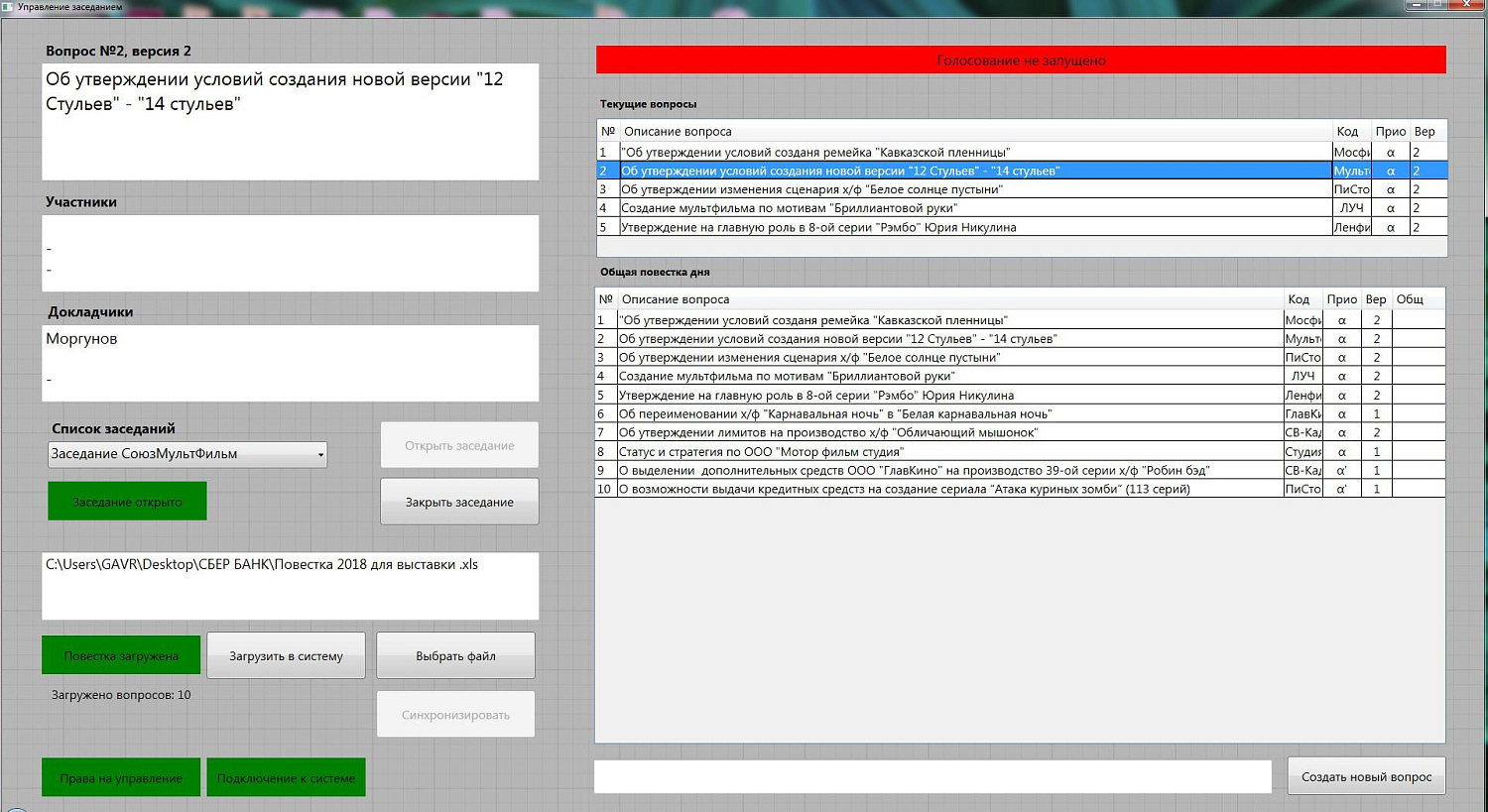Open the Список заседаний dropdown arrow
Viewport: 1488px width, 812px height.
click(320, 455)
